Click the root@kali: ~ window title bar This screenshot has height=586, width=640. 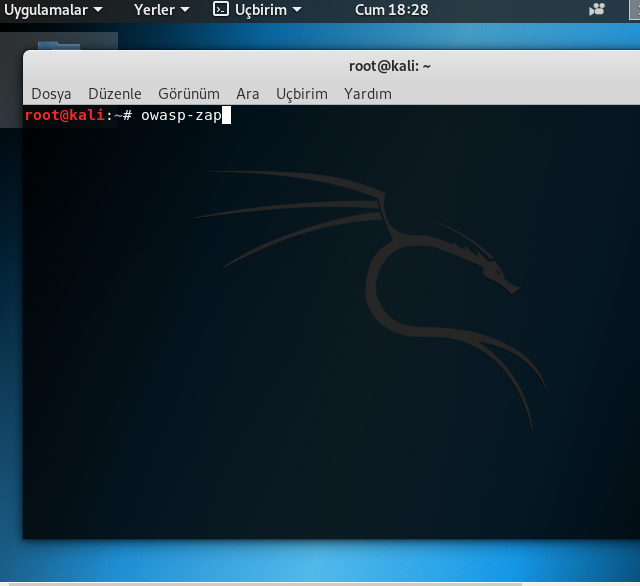[x=390, y=66]
